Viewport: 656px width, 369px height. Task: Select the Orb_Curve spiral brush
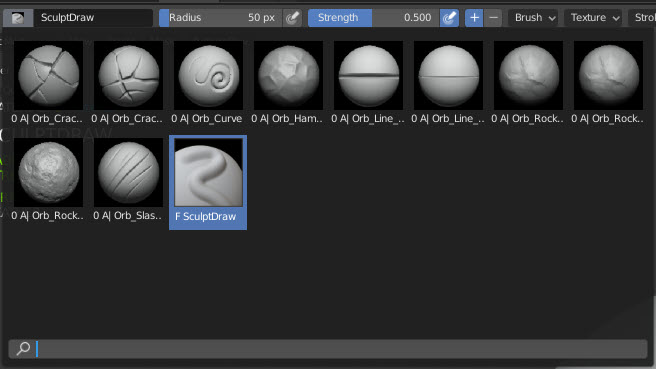tap(208, 75)
